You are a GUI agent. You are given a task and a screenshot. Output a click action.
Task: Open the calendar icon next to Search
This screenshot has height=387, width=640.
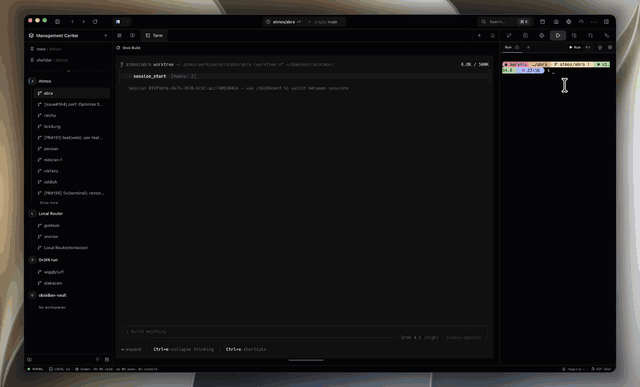542,22
